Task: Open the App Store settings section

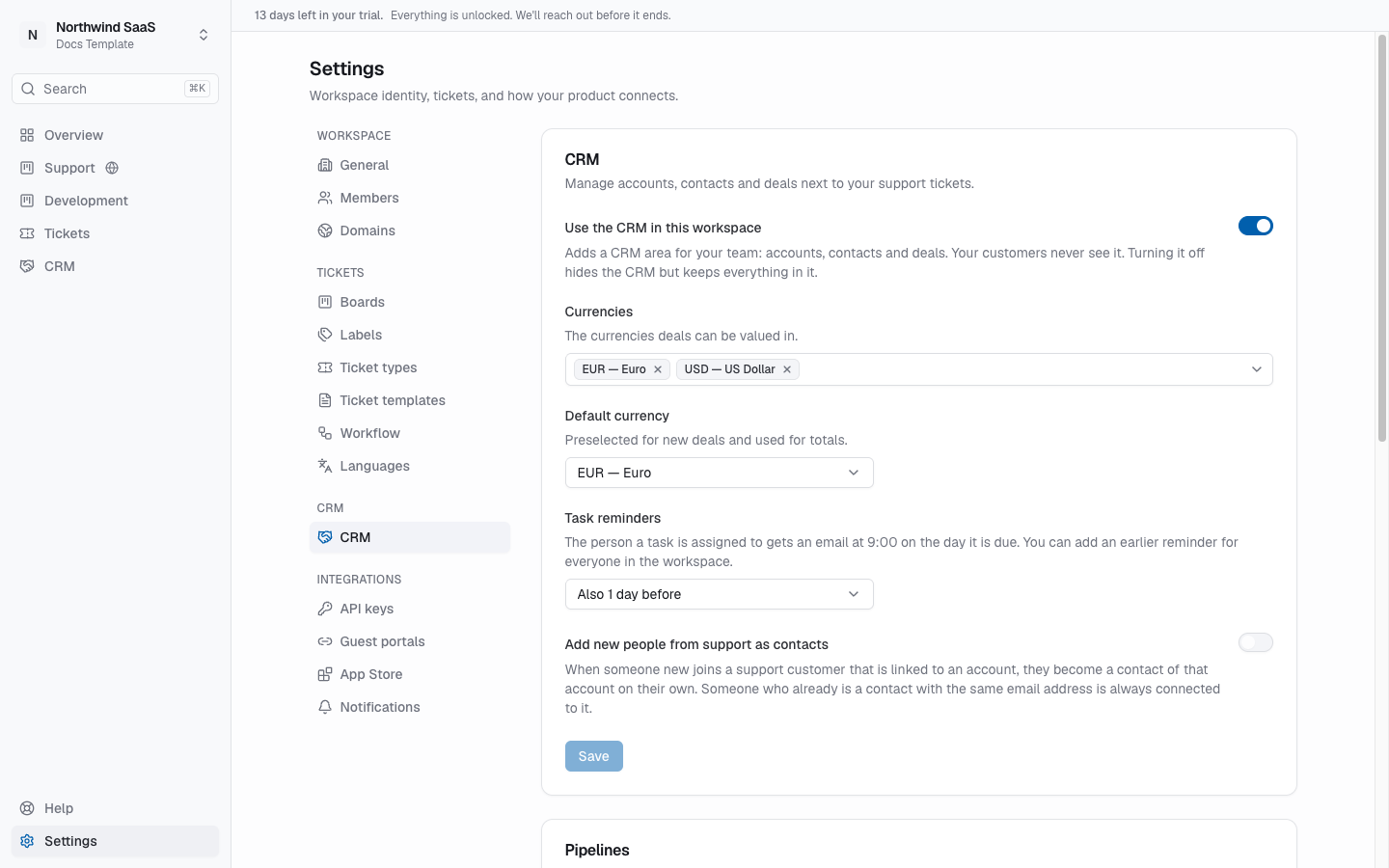Action: point(410,674)
